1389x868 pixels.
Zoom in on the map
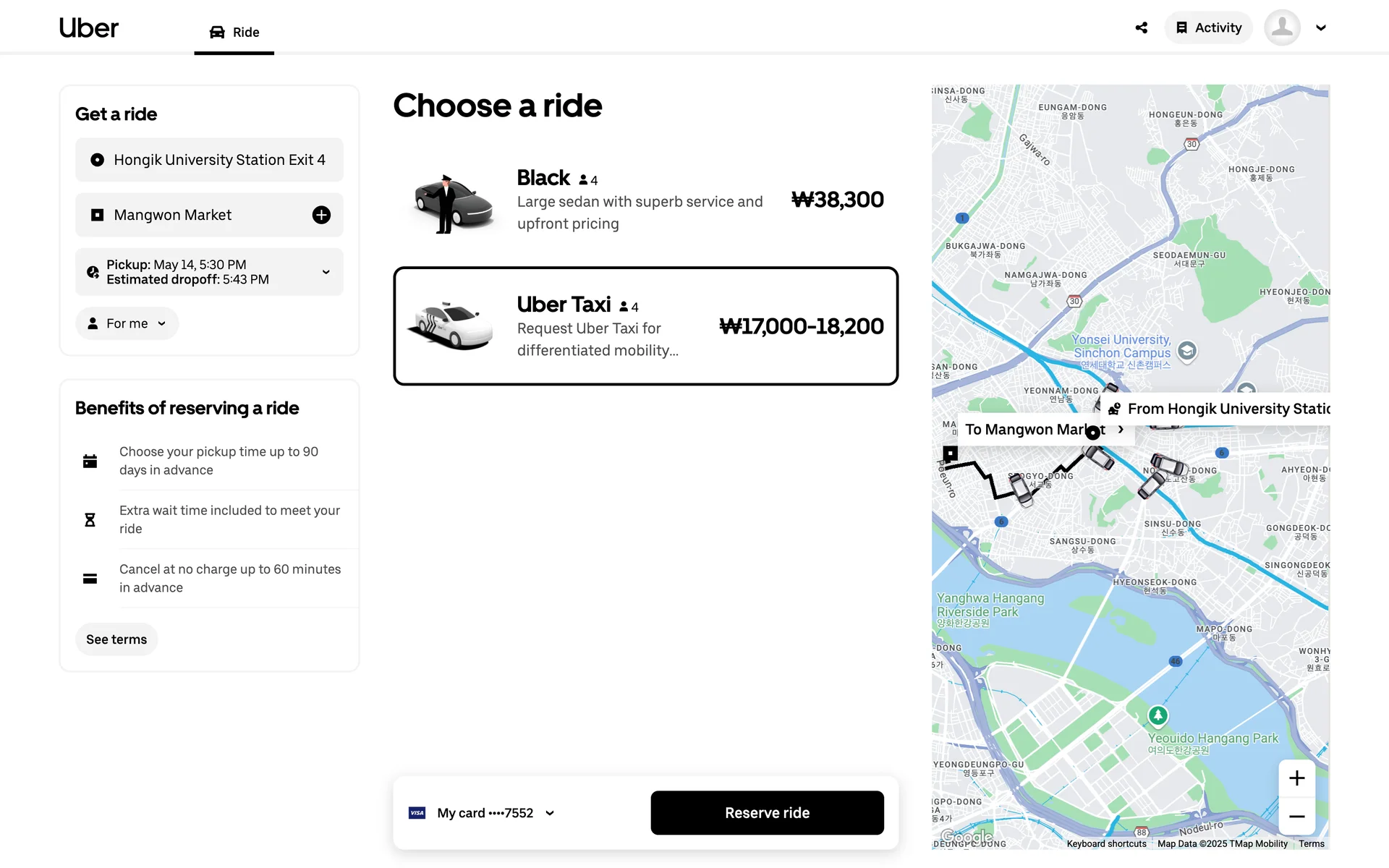point(1296,778)
